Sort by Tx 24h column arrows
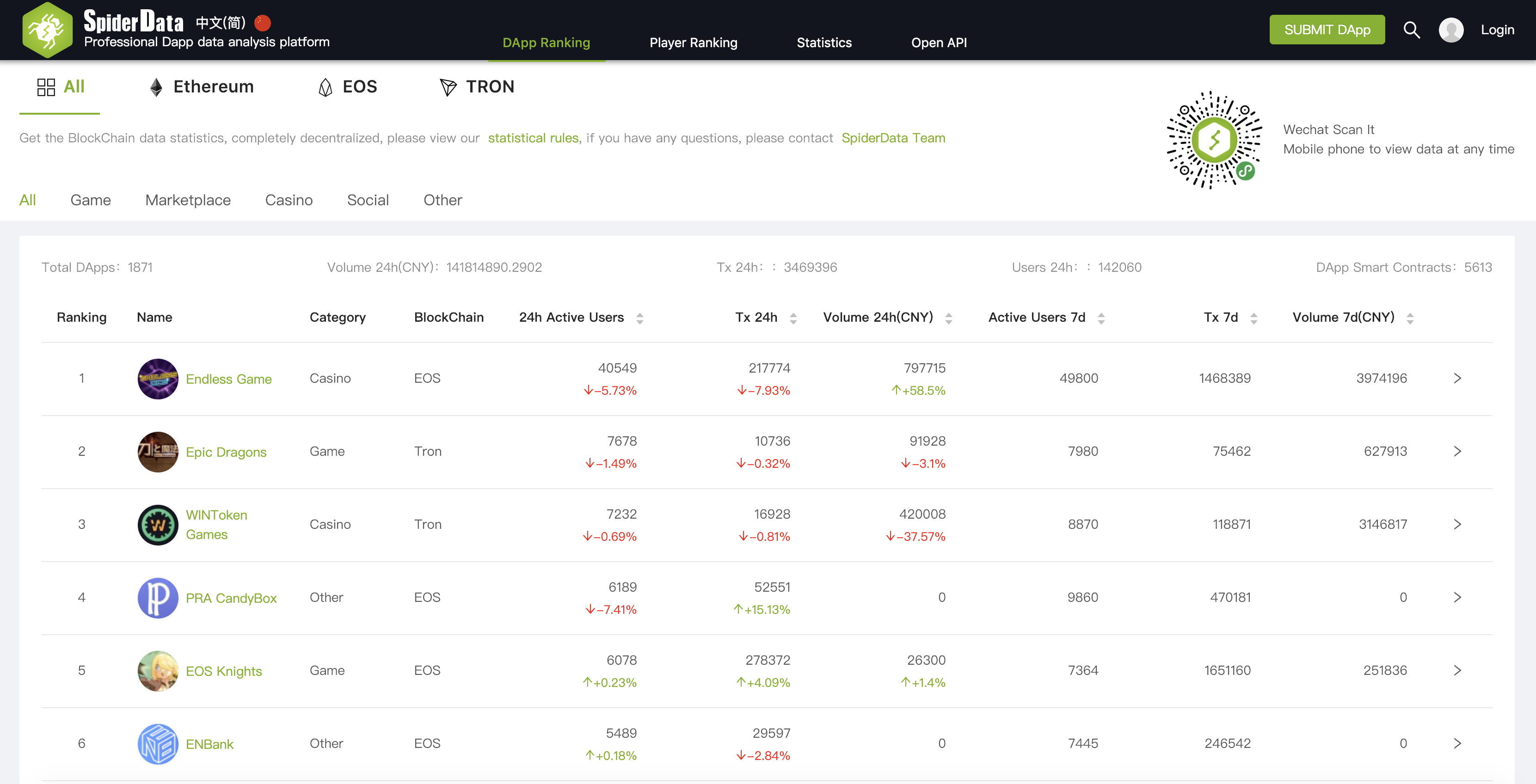1536x784 pixels. pos(793,318)
